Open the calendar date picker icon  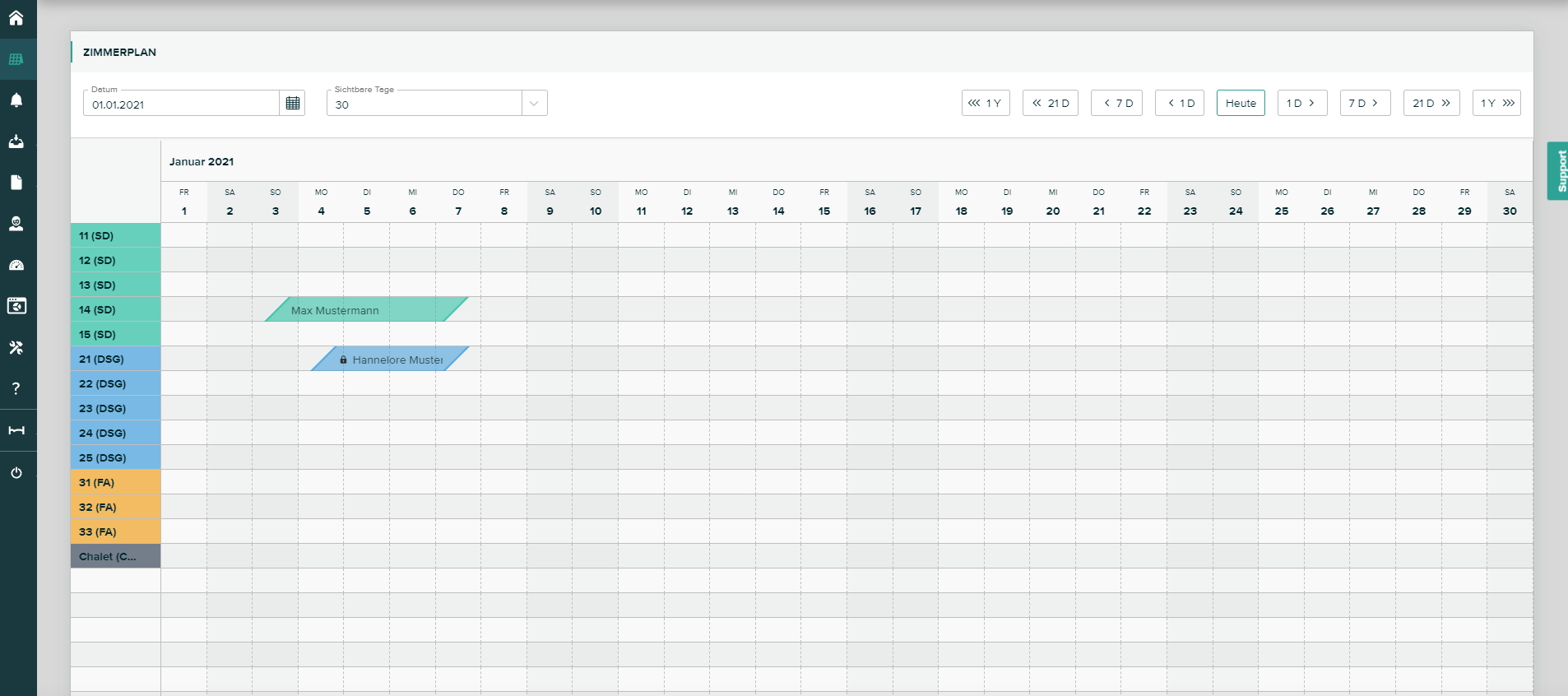293,103
